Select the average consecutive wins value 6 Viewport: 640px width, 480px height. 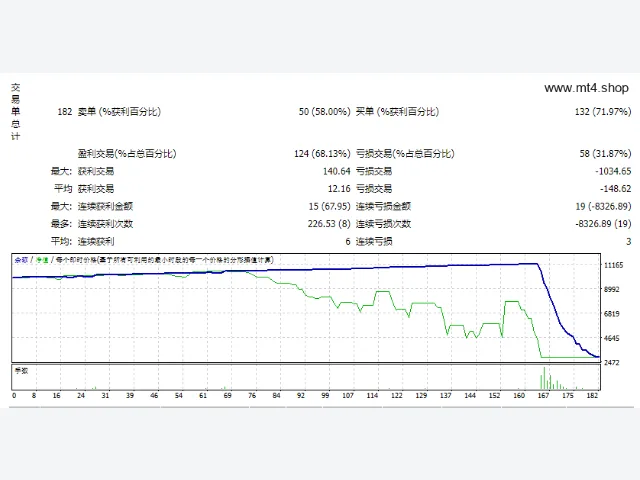(x=348, y=242)
